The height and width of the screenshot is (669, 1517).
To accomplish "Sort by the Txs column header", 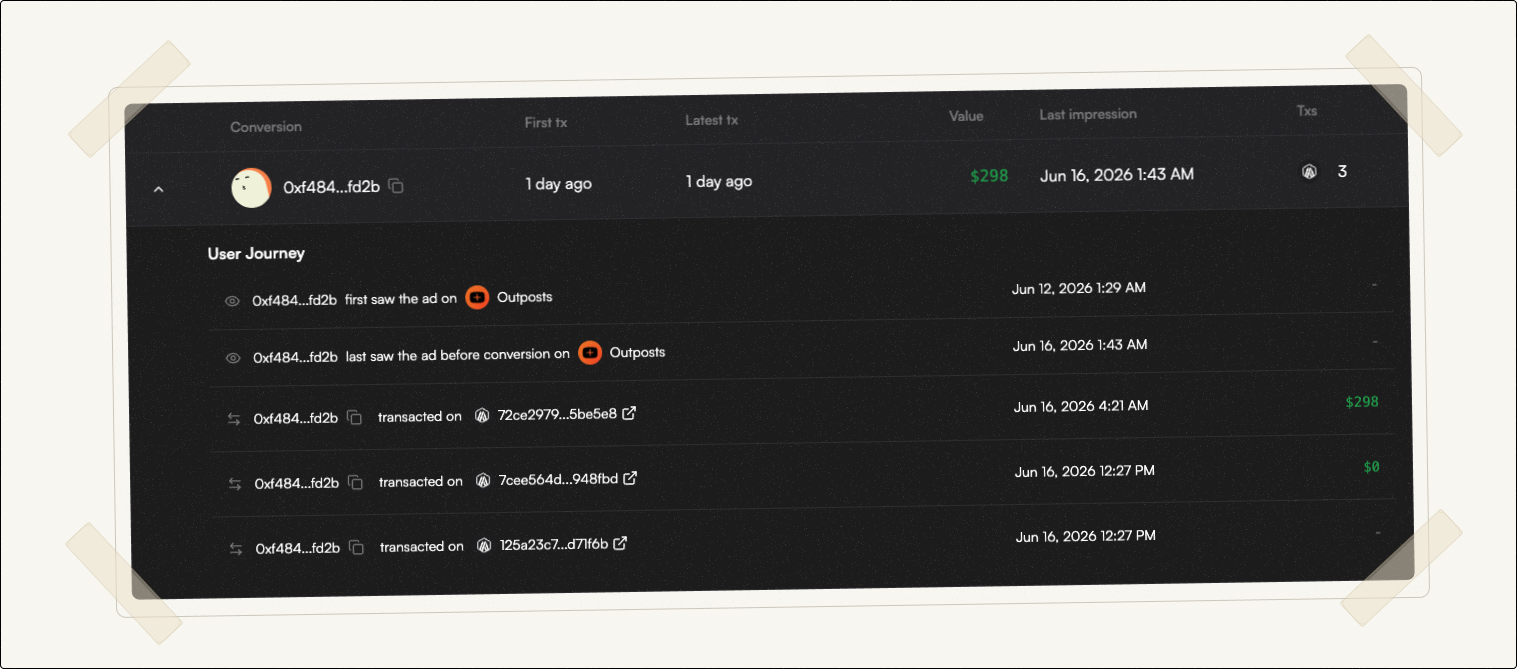I will pos(1307,111).
